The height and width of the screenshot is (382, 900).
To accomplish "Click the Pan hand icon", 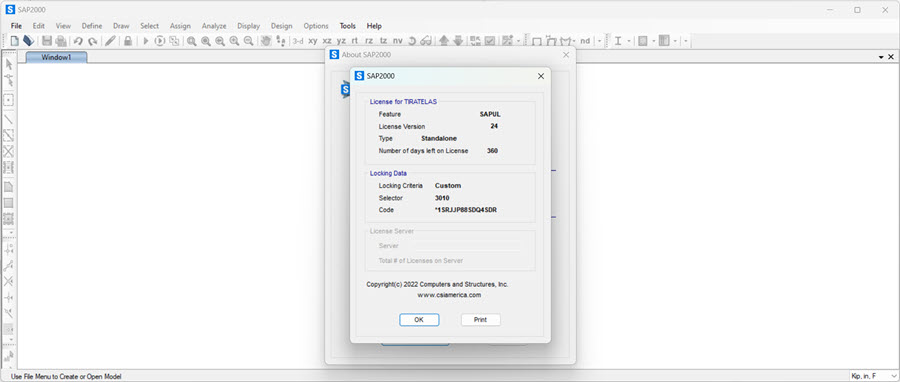I will point(266,41).
